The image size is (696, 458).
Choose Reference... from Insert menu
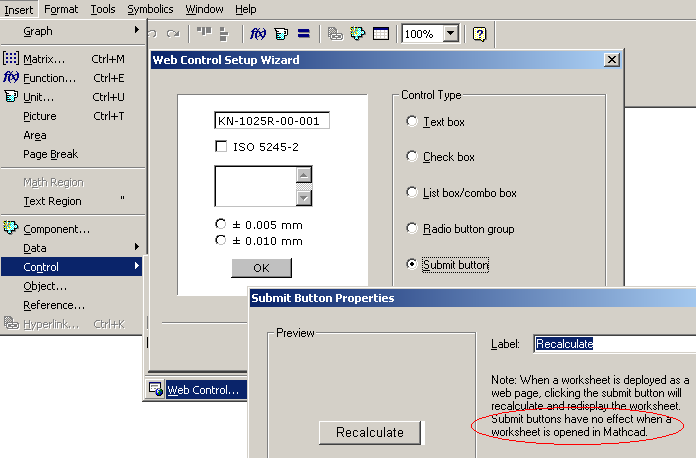tap(73, 305)
